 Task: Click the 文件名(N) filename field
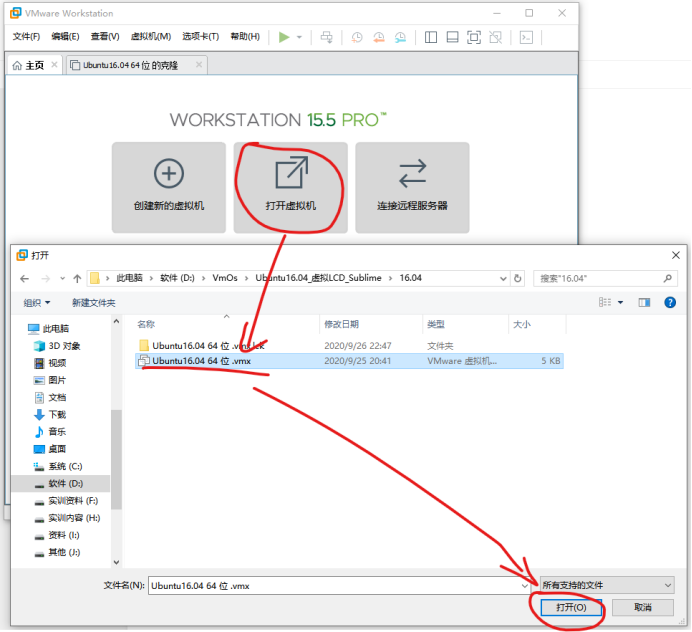(339, 586)
